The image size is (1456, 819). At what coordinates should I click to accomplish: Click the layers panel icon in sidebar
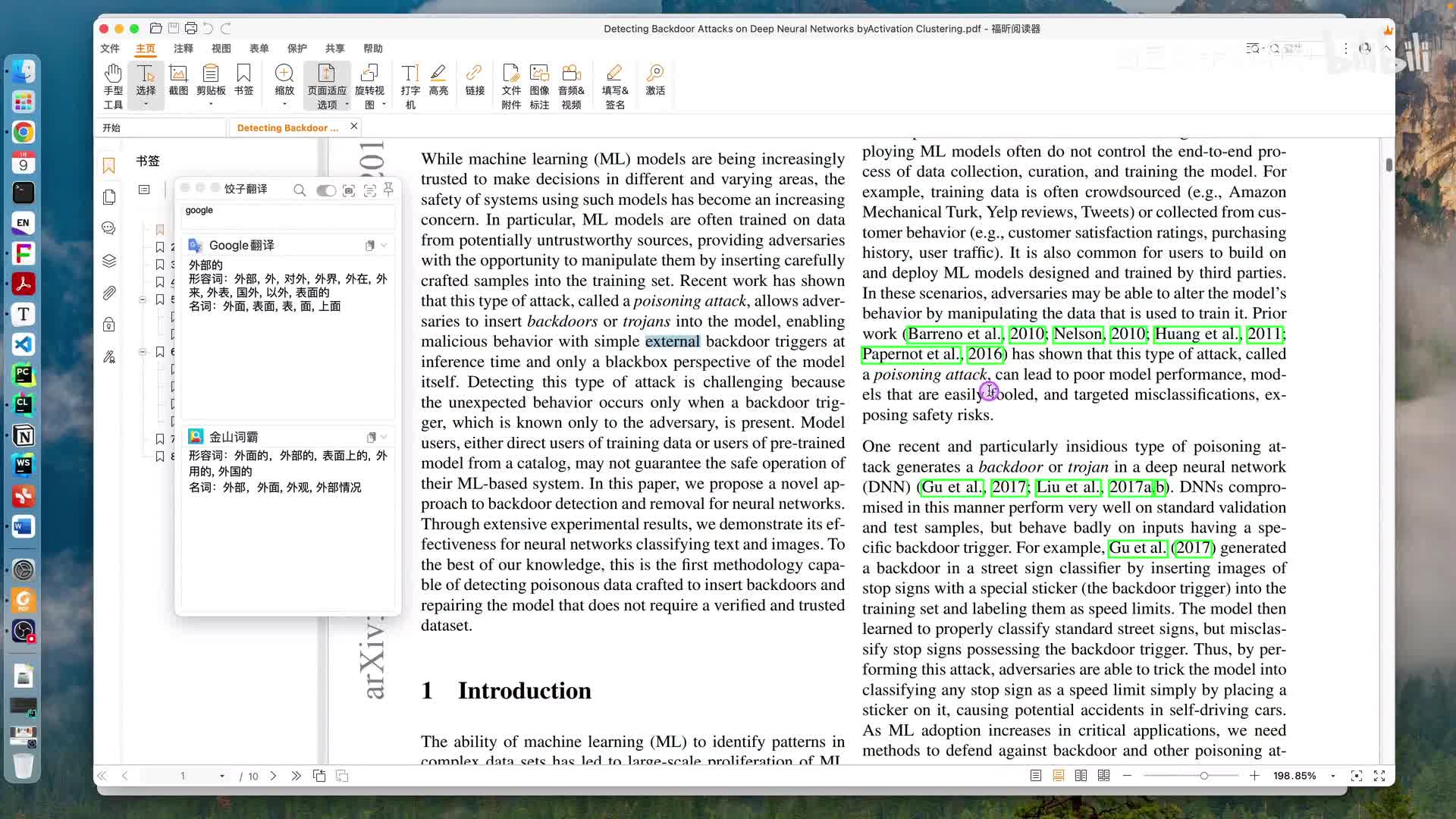click(x=109, y=261)
